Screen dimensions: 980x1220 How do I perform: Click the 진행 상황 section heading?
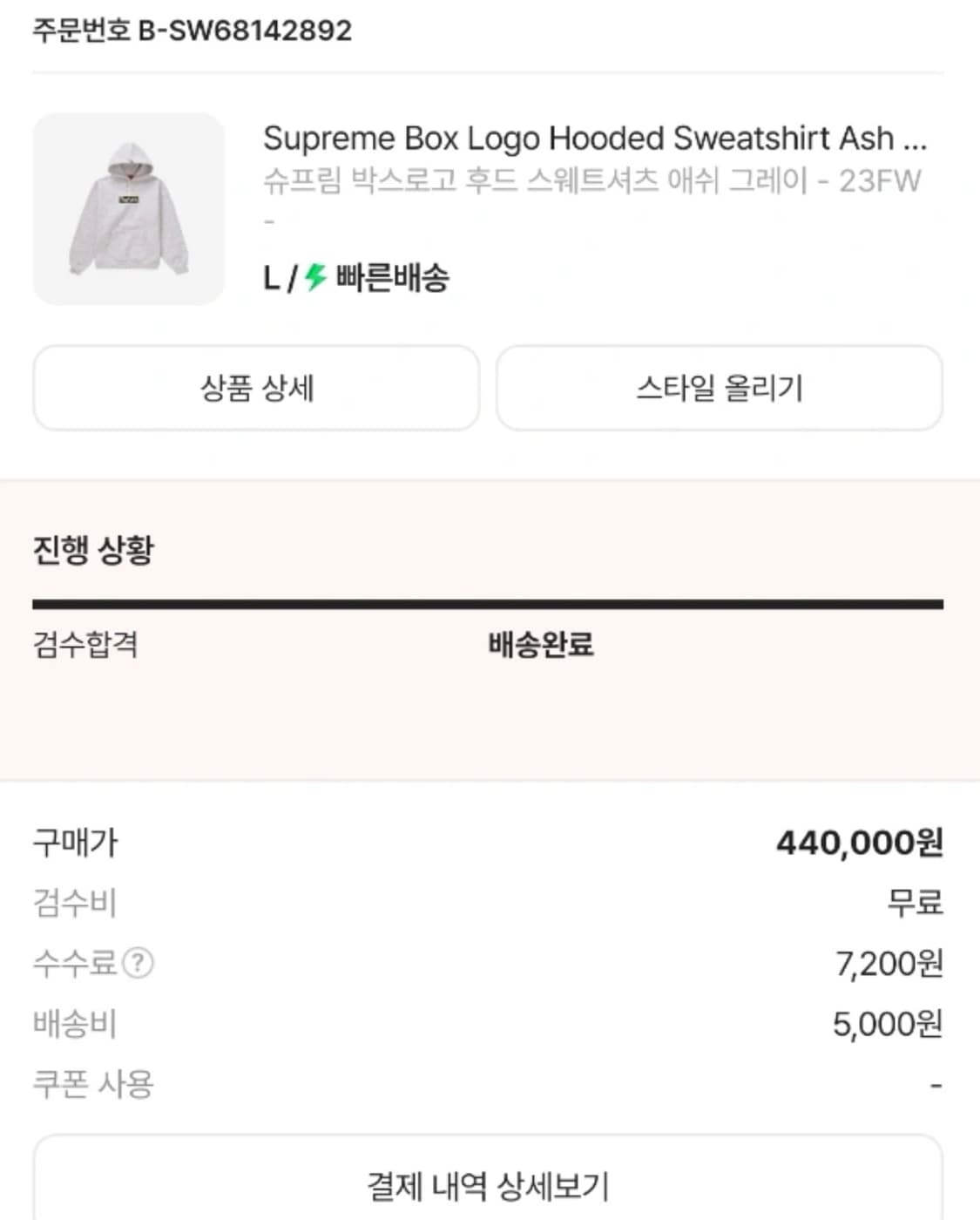pos(93,550)
